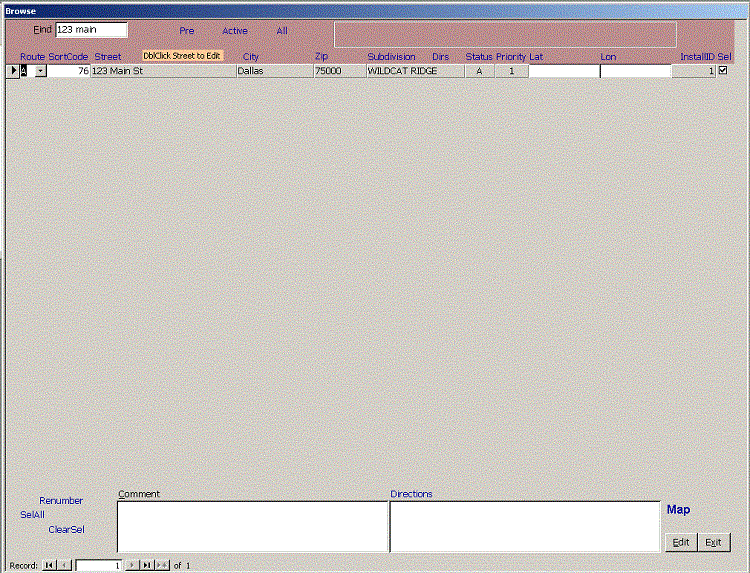Show All records filter
The image size is (750, 573).
pos(282,31)
